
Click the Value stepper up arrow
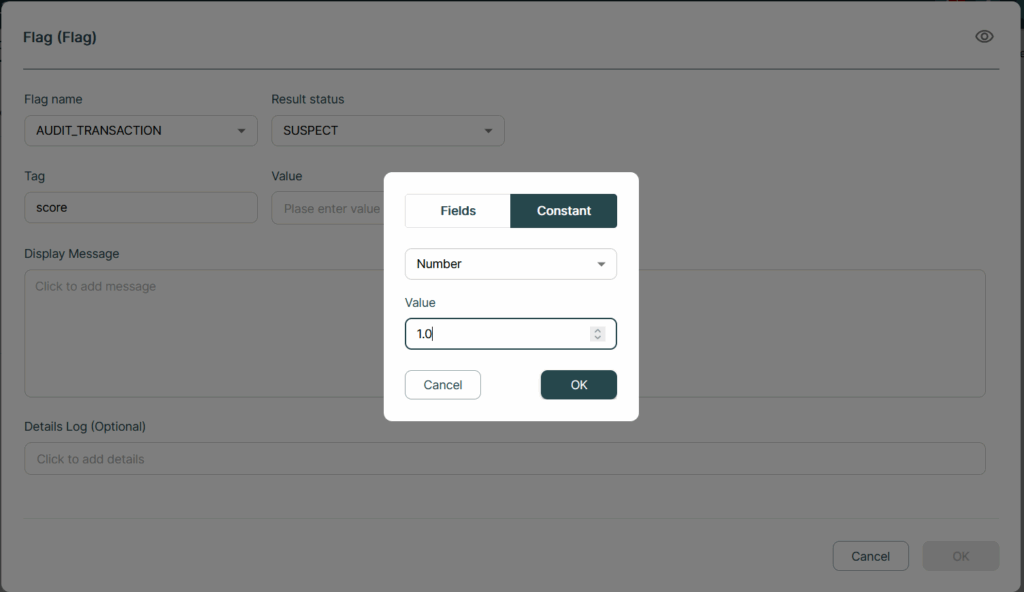tap(597, 330)
